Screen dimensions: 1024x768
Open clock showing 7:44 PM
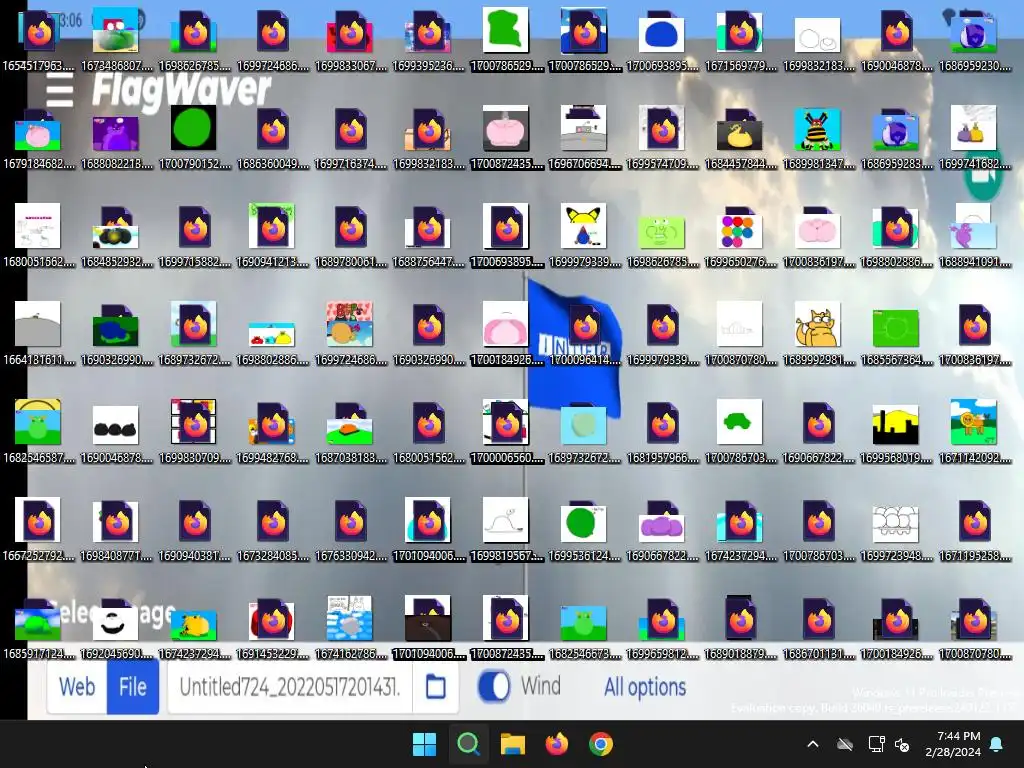coord(953,744)
